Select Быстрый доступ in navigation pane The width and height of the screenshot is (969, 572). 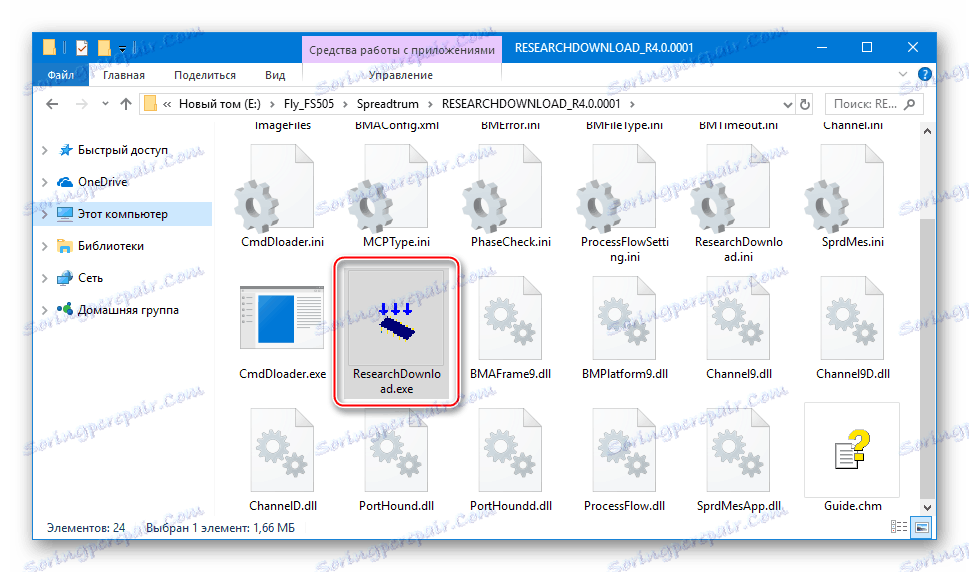click(x=122, y=150)
